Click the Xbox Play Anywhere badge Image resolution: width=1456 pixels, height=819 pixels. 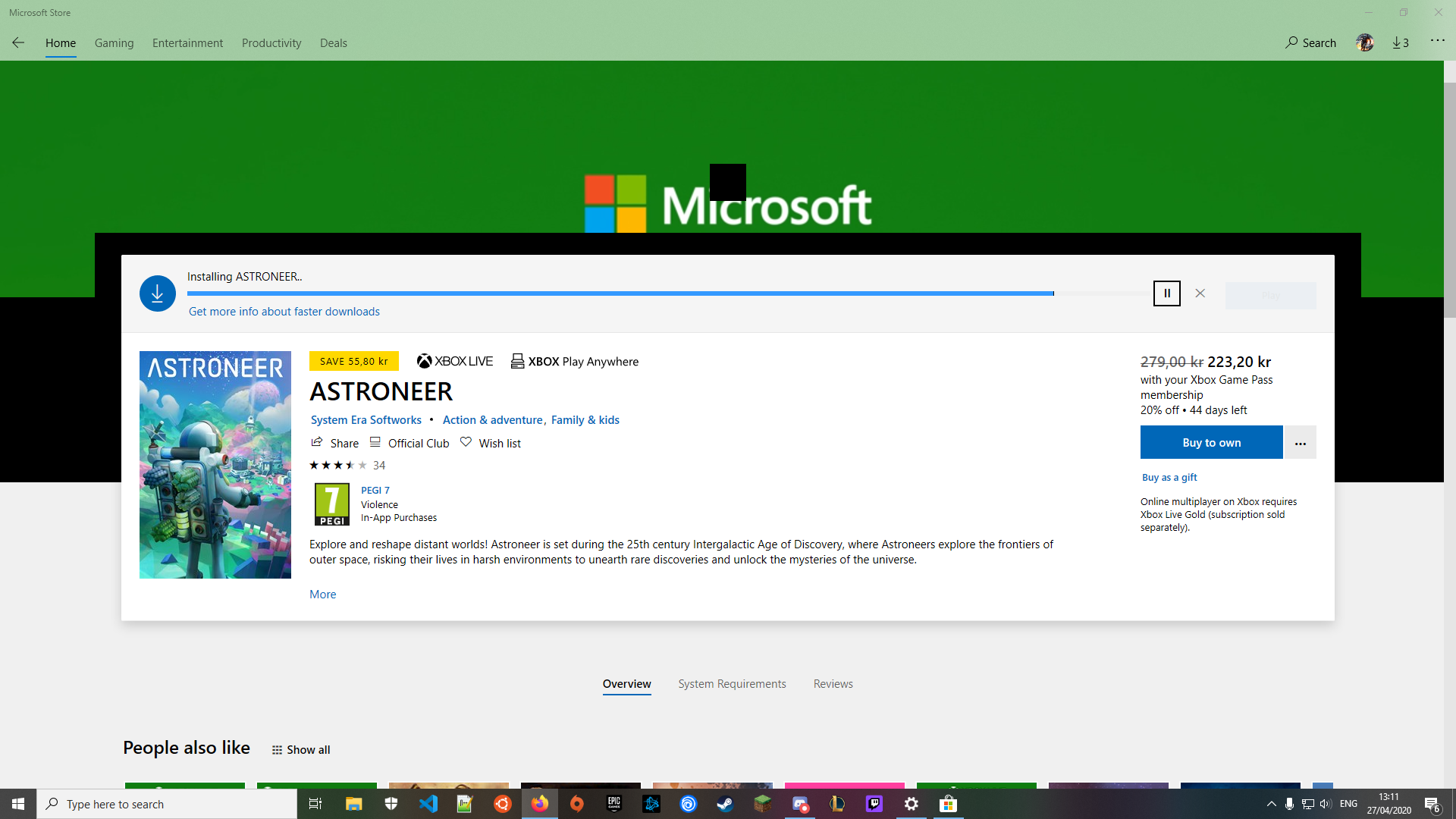click(x=575, y=361)
